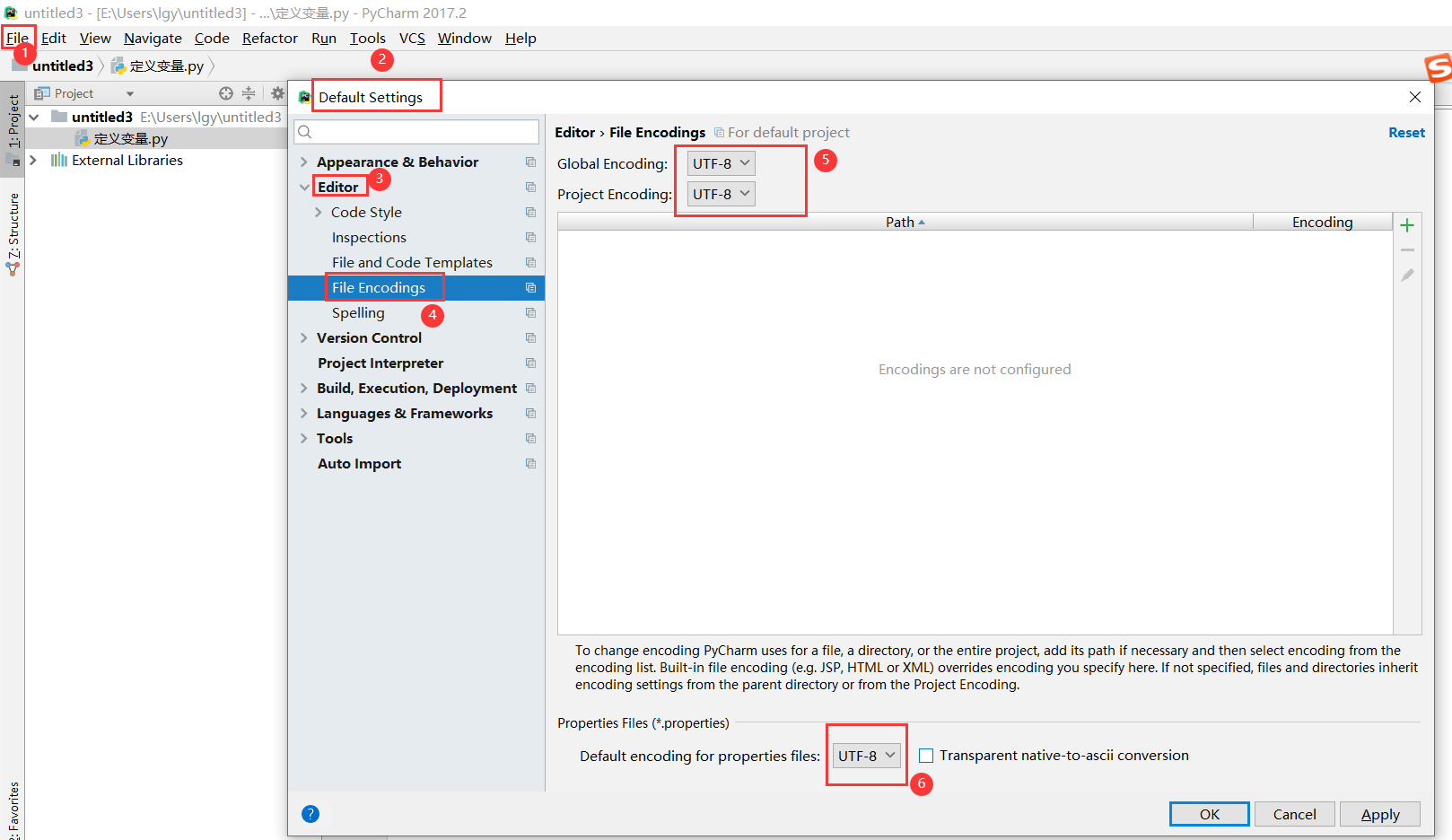
Task: Expand the Version Control settings group
Action: (304, 337)
